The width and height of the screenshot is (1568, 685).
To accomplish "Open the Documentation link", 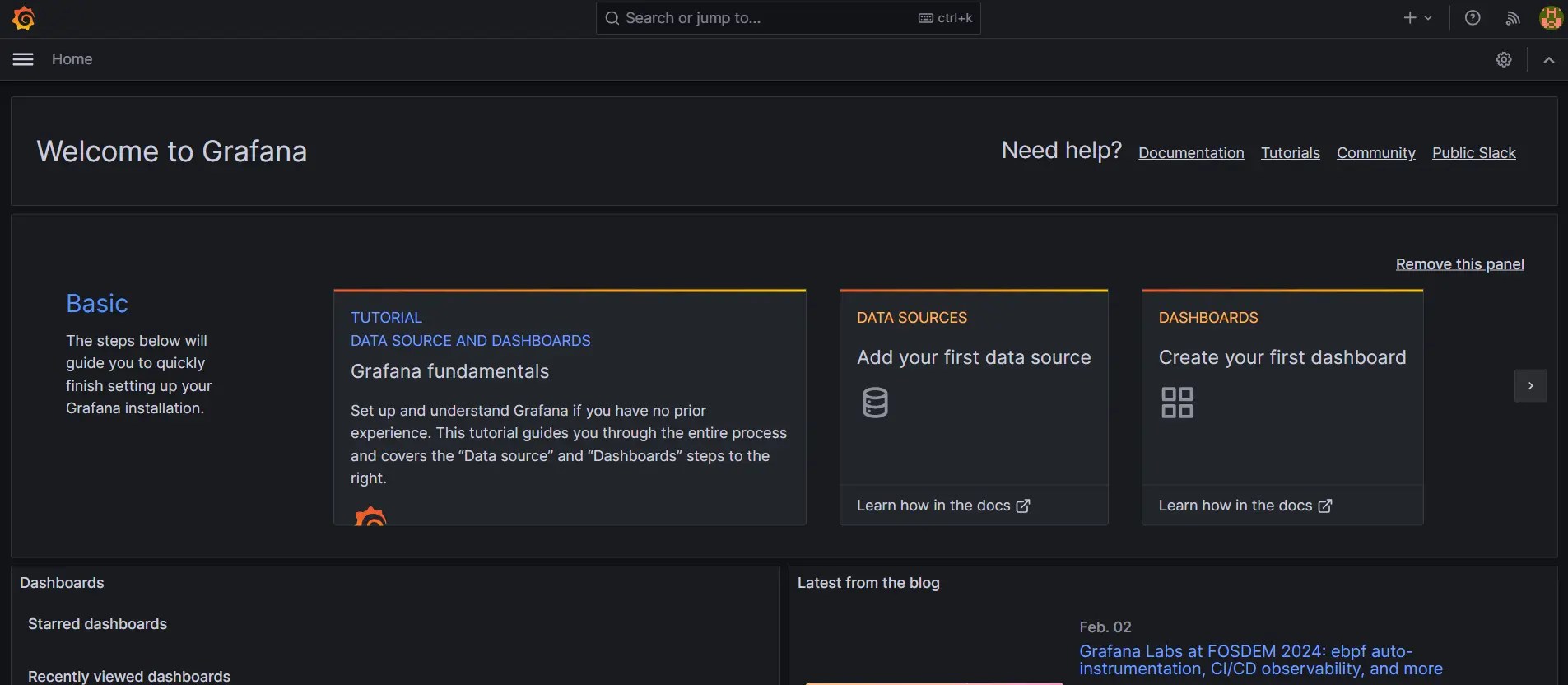I will click(x=1191, y=153).
